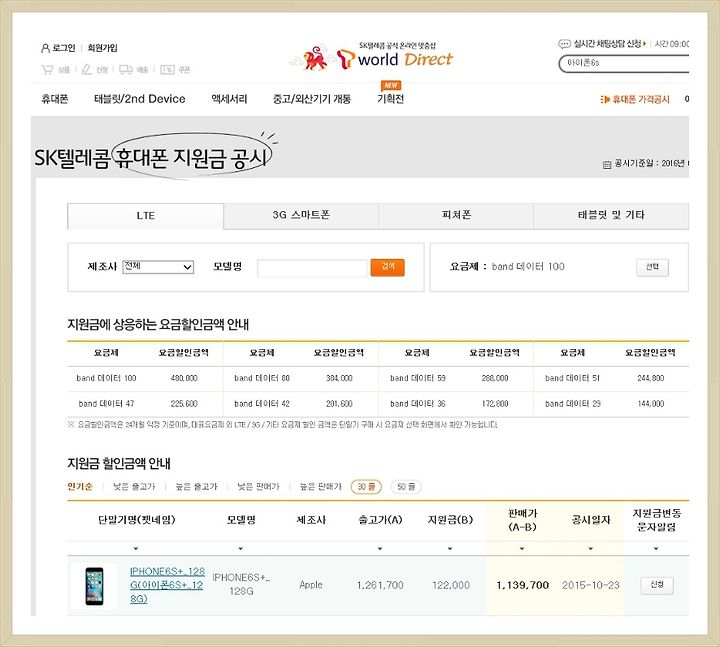The image size is (720, 647).
Task: Switch to the 태블릿 및 기타 tab
Action: [611, 215]
